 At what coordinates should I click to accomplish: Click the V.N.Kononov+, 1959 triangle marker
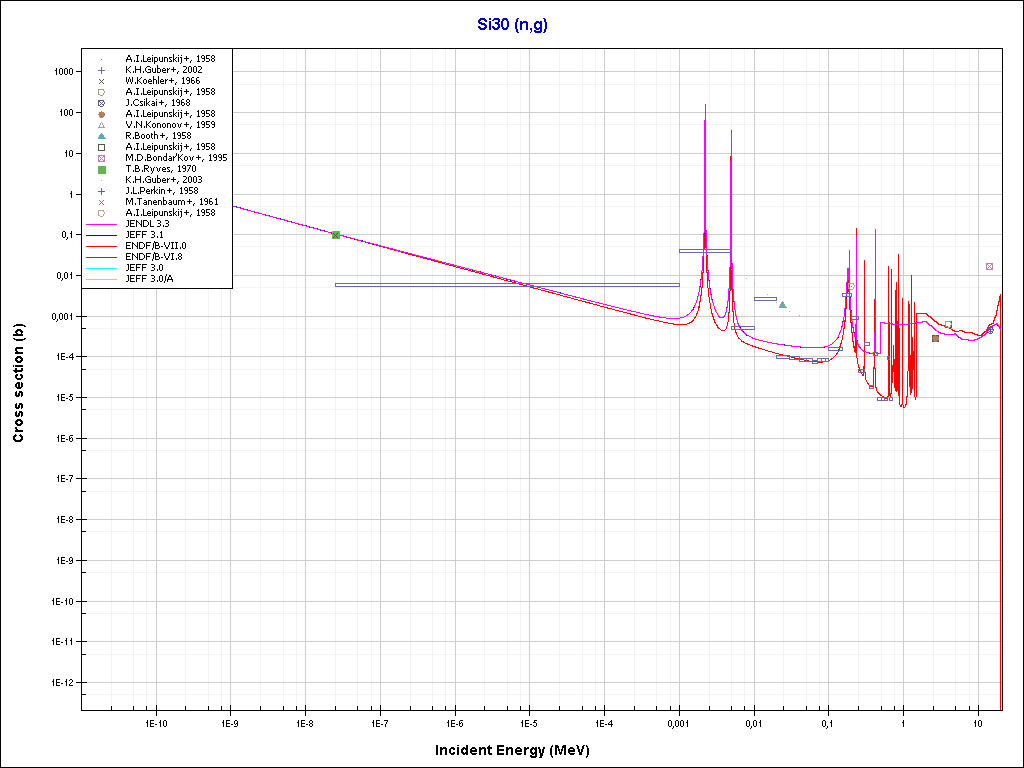[x=101, y=125]
